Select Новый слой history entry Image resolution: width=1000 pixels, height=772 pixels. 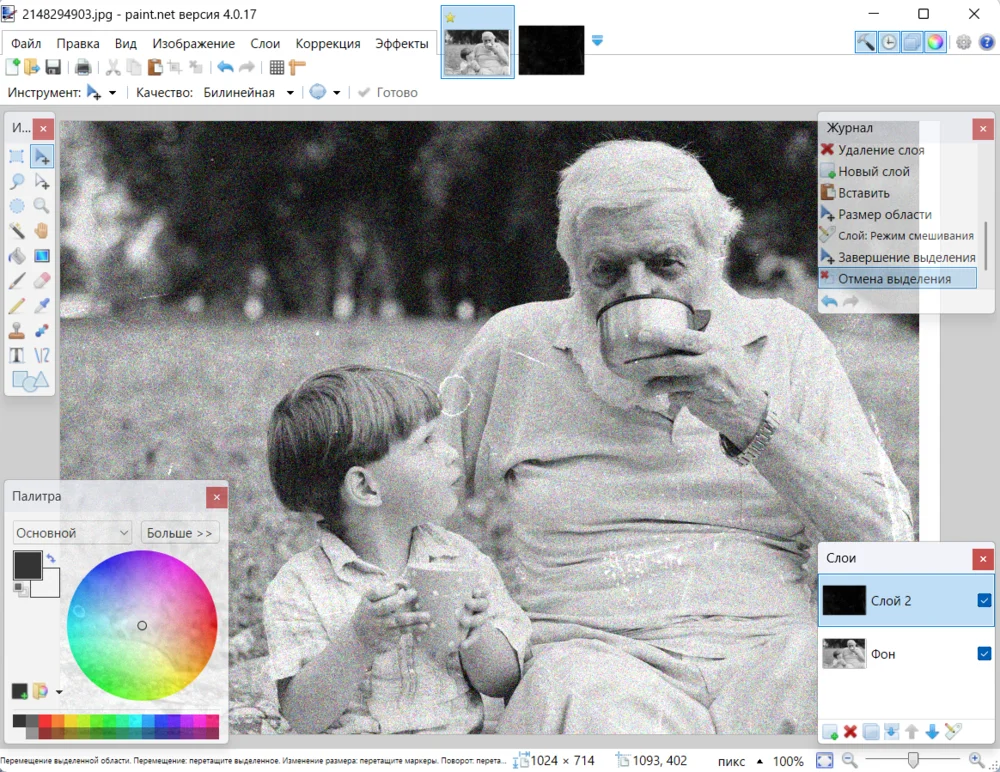click(x=897, y=171)
